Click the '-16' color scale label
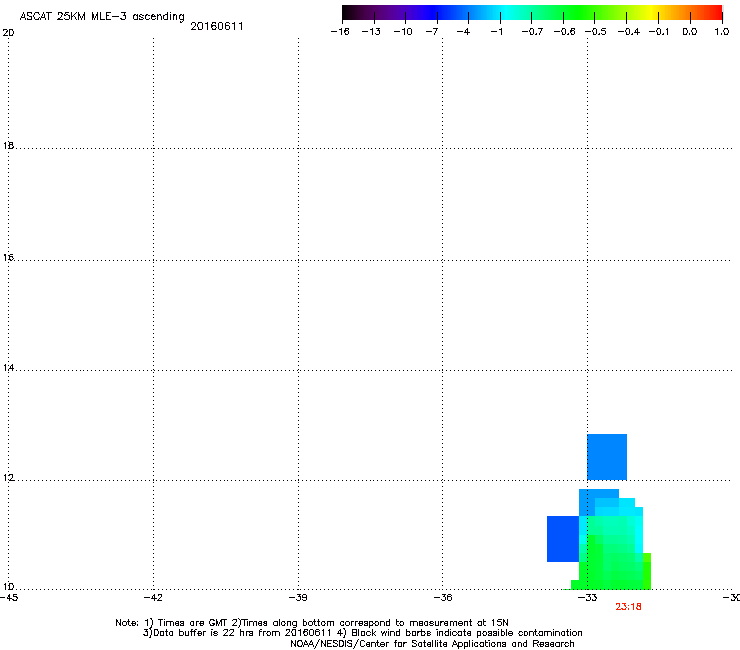The width and height of the screenshot is (740, 650). pyautogui.click(x=340, y=32)
